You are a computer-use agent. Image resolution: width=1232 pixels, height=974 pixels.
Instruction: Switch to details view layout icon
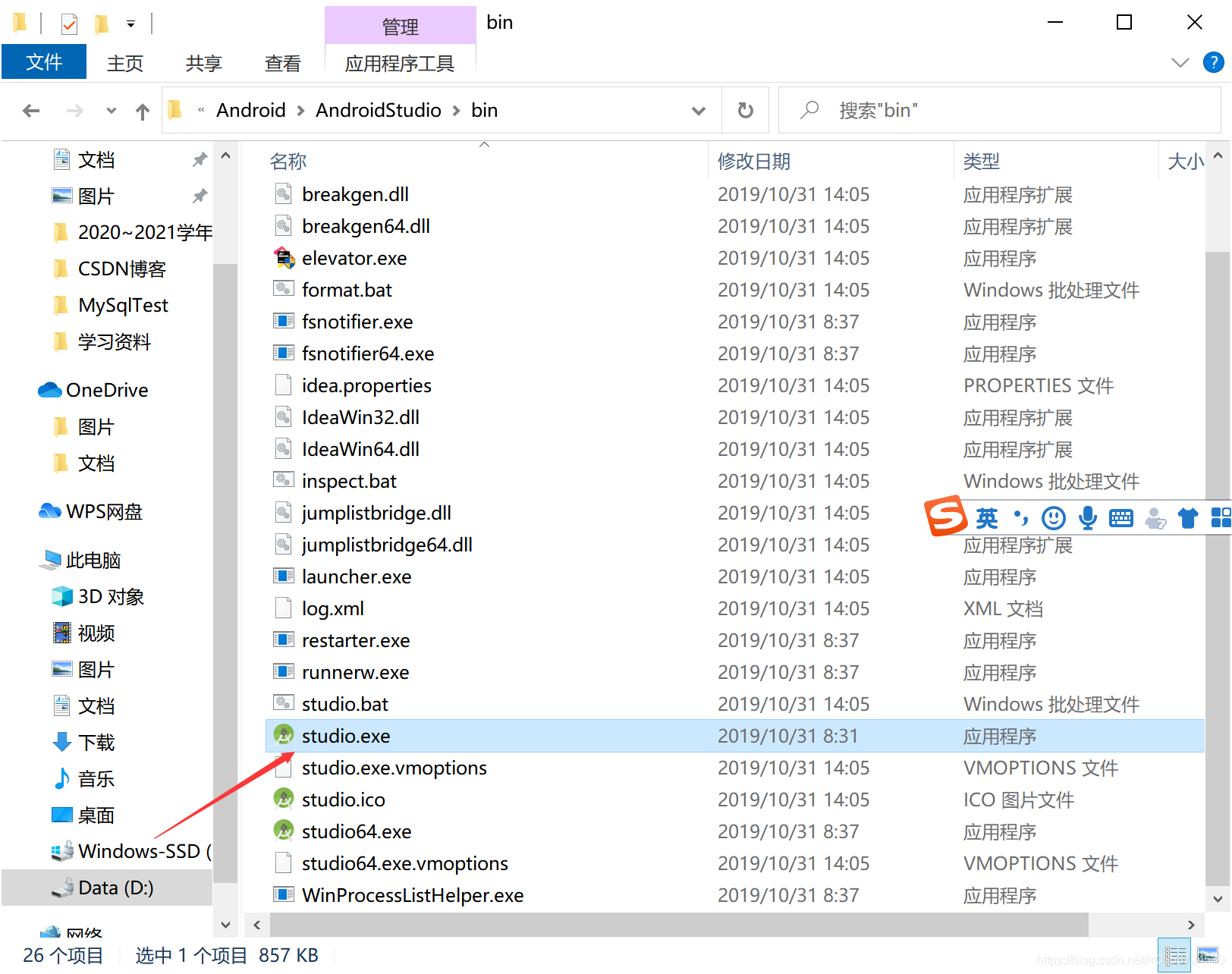[1176, 955]
